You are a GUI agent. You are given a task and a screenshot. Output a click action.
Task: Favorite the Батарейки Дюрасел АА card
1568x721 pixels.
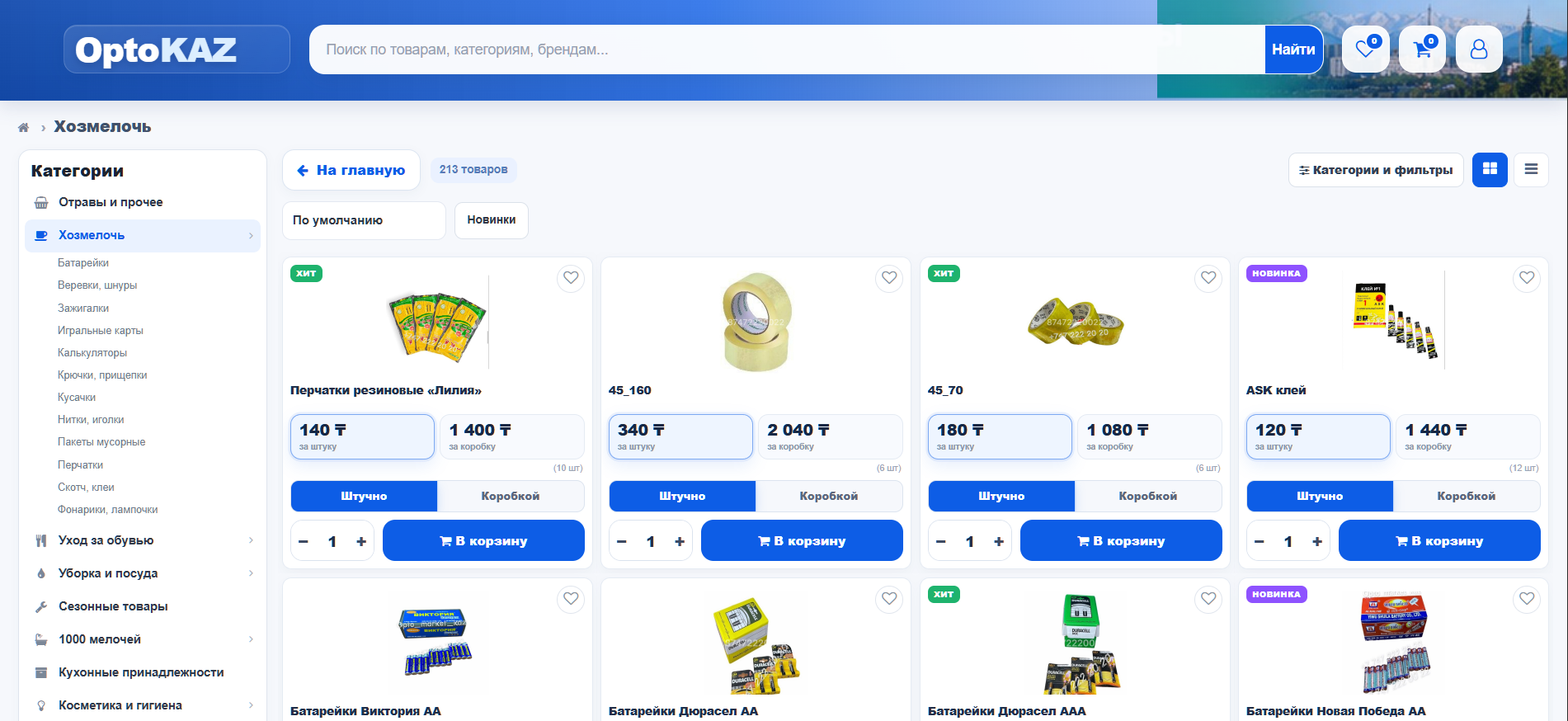point(889,599)
